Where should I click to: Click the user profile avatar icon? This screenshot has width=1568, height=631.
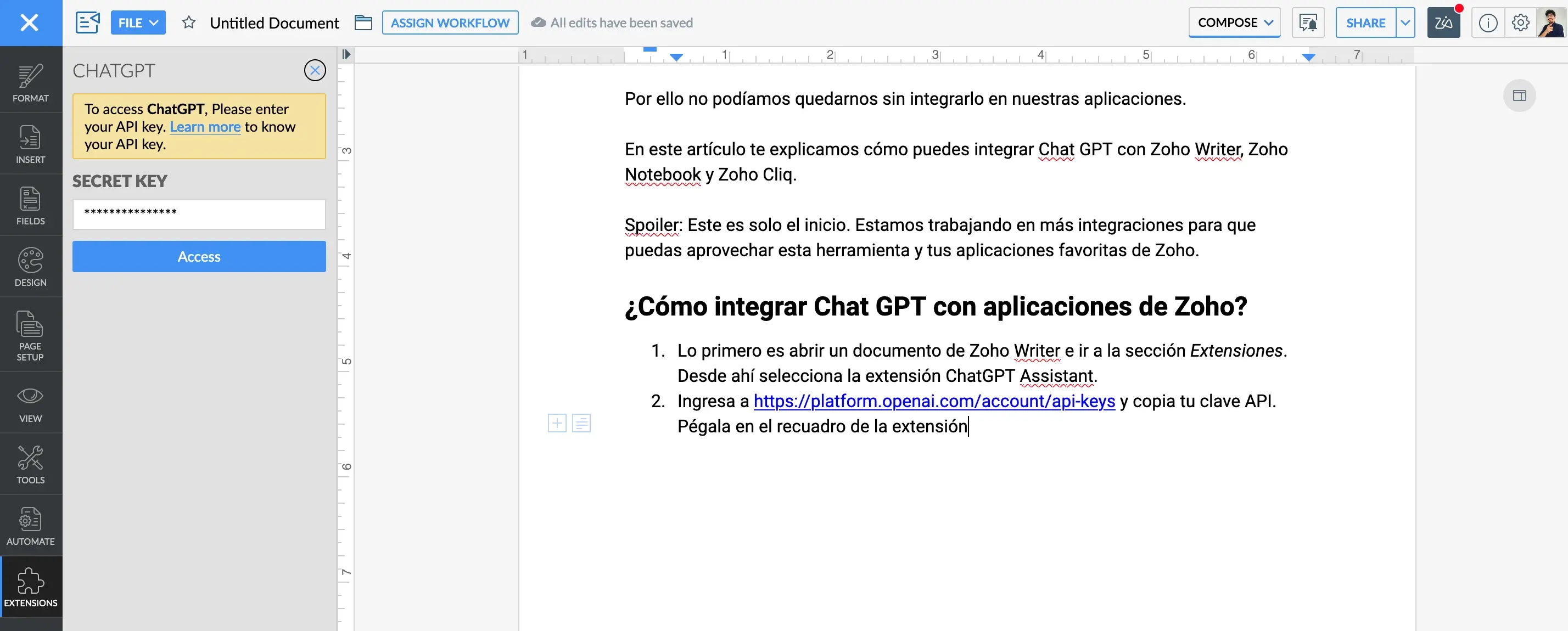coord(1550,22)
